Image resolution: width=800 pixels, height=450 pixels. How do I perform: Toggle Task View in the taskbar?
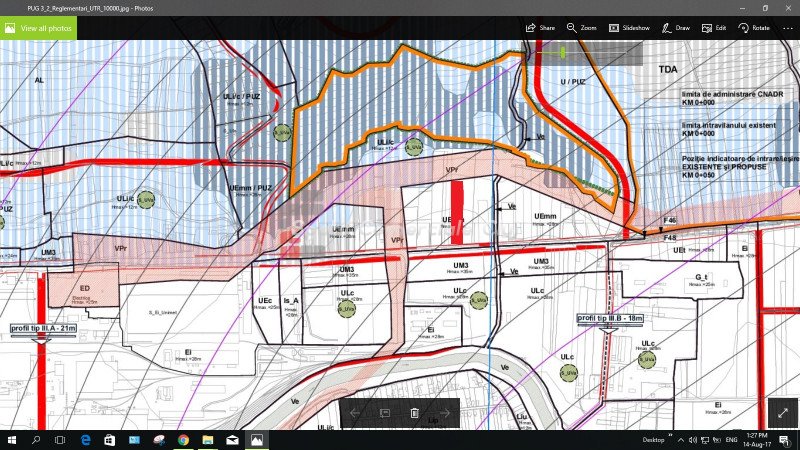pyautogui.click(x=60, y=440)
